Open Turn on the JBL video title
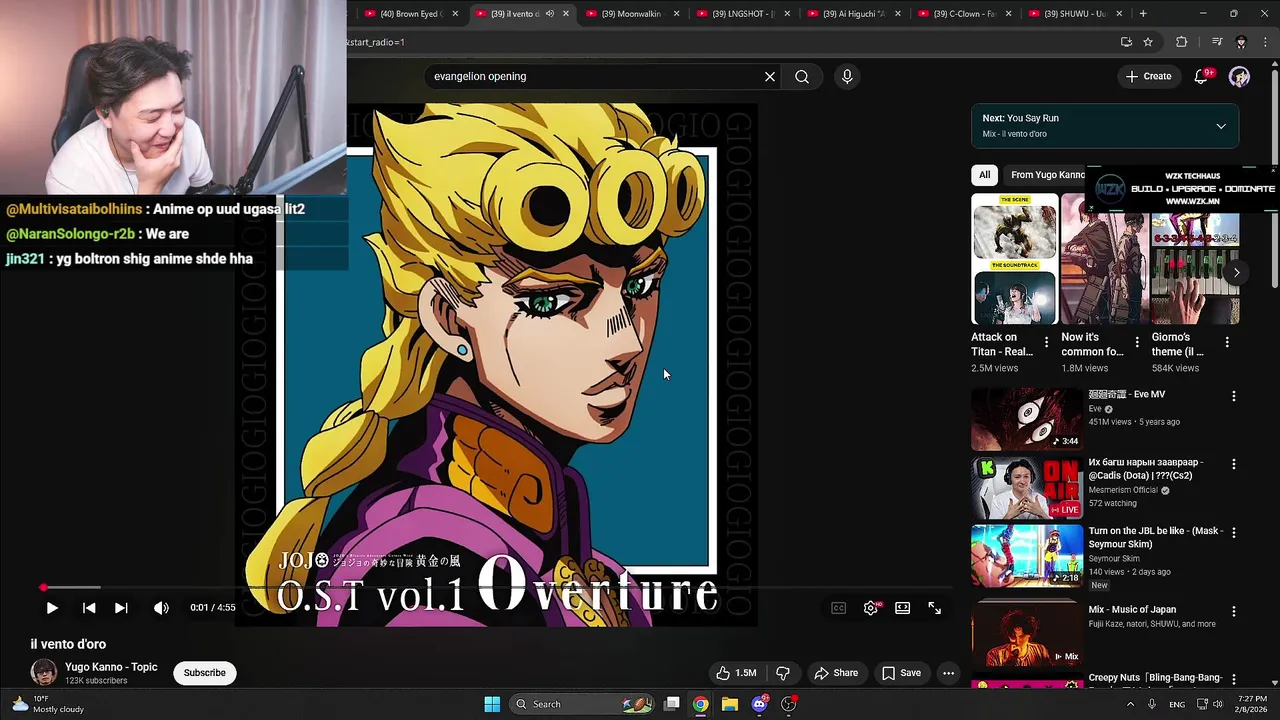1280x720 pixels. (x=1155, y=538)
